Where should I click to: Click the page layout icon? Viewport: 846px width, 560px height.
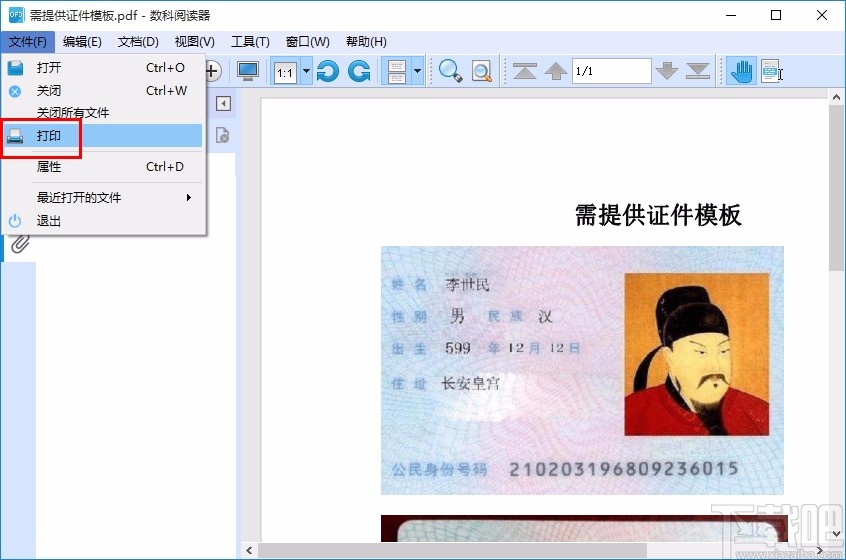397,72
